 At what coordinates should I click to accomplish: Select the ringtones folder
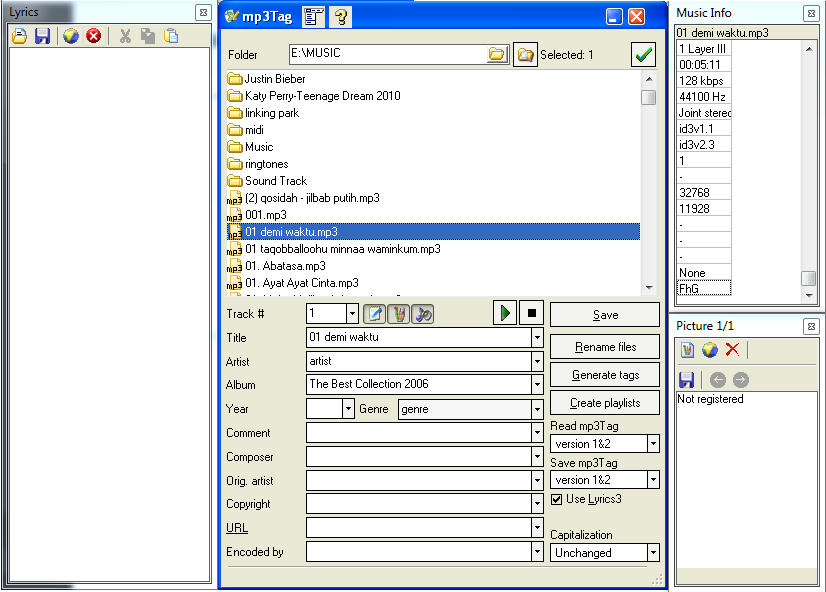pyautogui.click(x=258, y=164)
